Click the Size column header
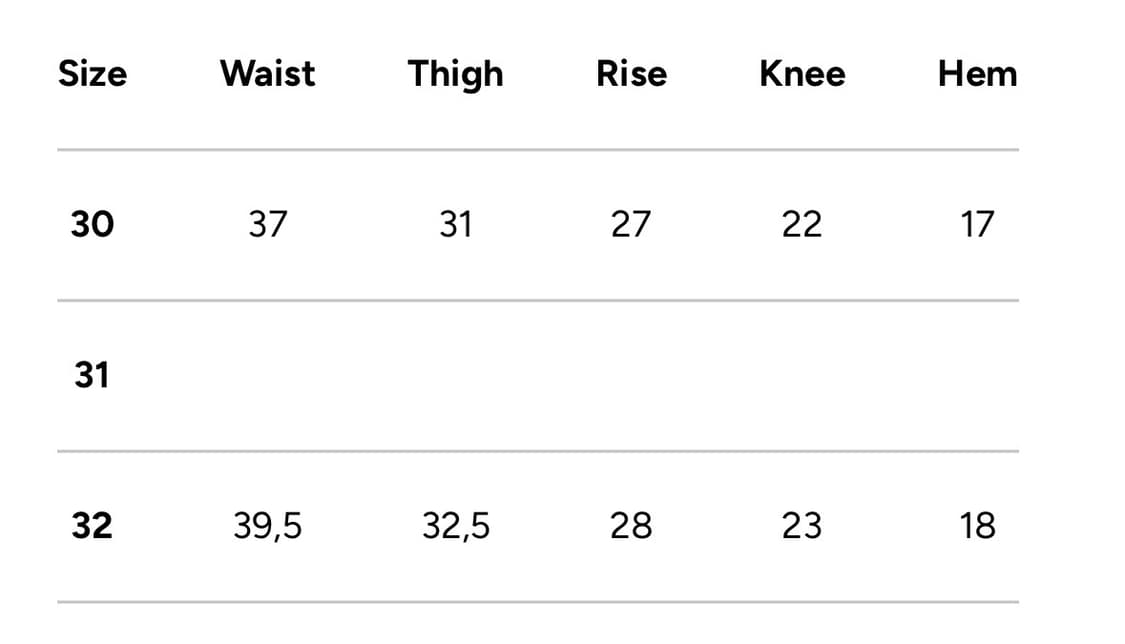 92,74
